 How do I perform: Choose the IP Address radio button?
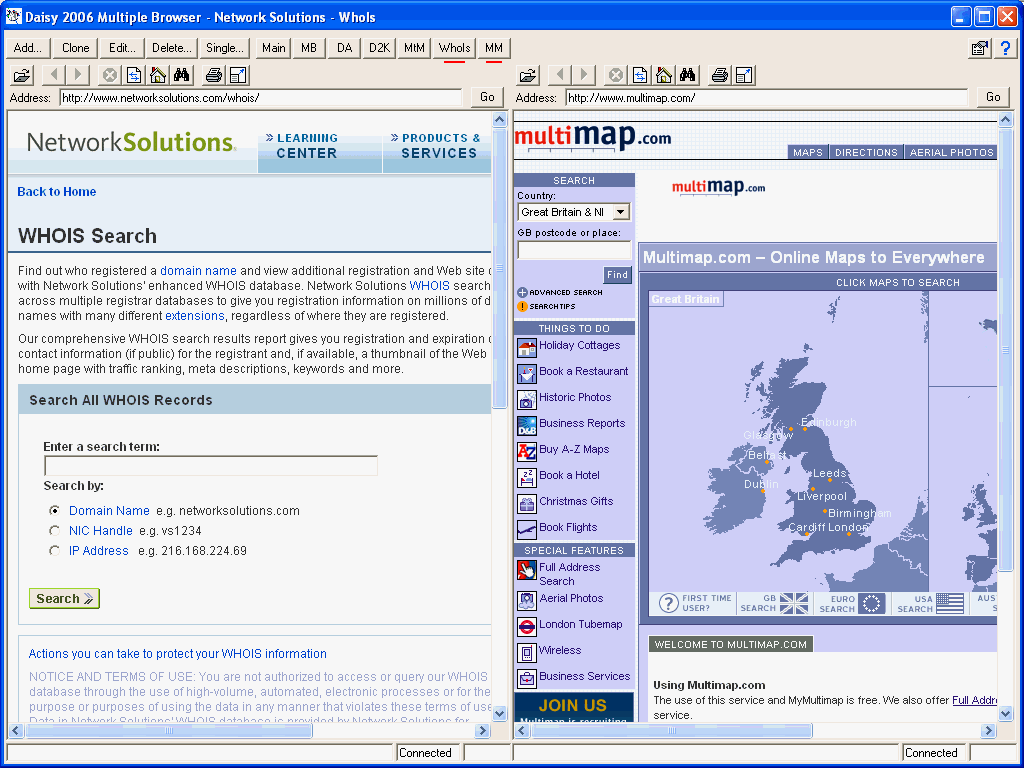(x=54, y=551)
